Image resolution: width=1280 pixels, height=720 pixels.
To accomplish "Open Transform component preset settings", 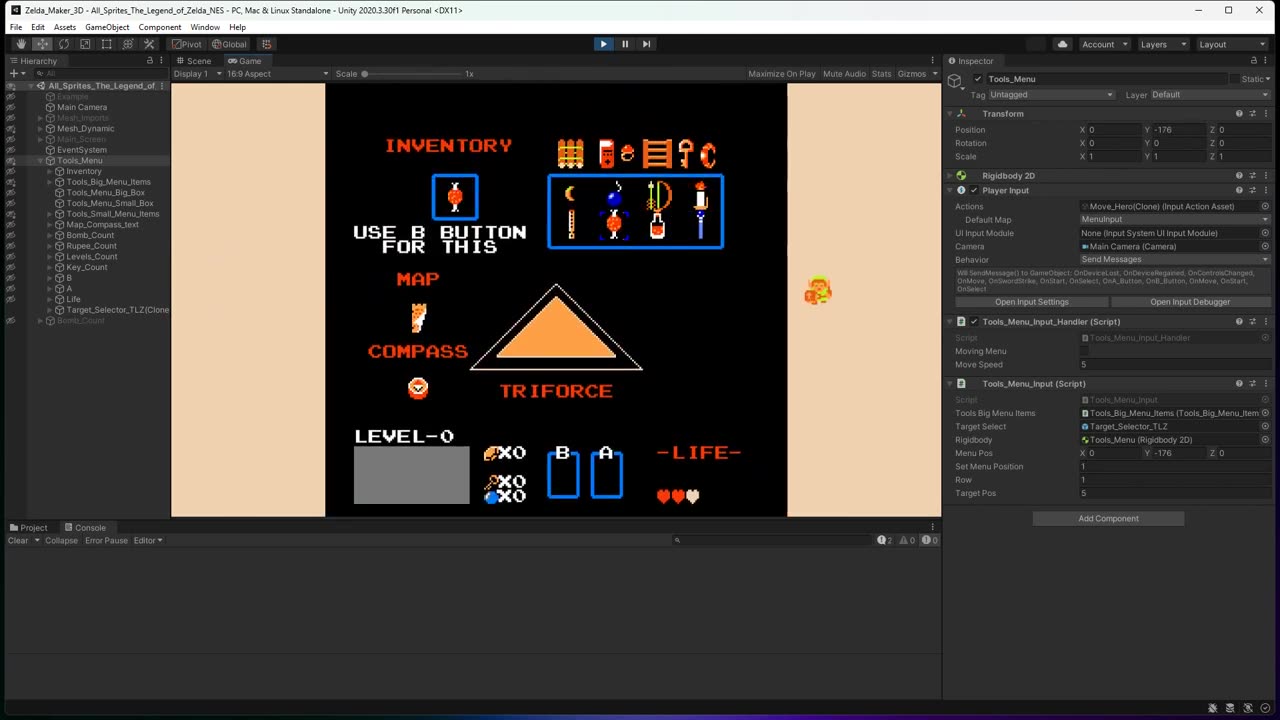I will click(x=1252, y=114).
